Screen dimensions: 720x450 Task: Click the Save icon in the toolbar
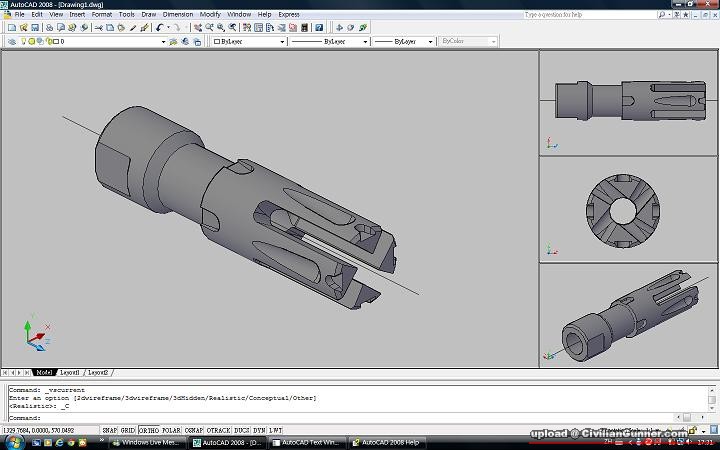[35, 28]
